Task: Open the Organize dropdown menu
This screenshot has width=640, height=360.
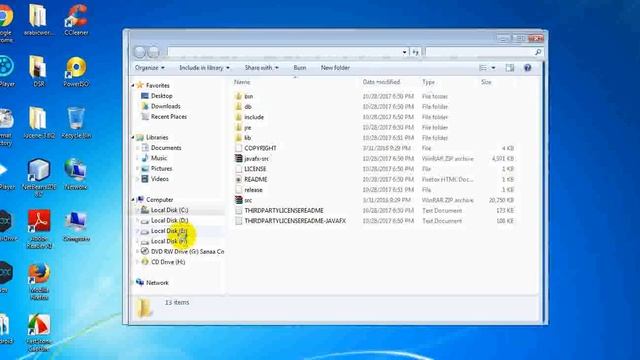Action: [x=150, y=68]
